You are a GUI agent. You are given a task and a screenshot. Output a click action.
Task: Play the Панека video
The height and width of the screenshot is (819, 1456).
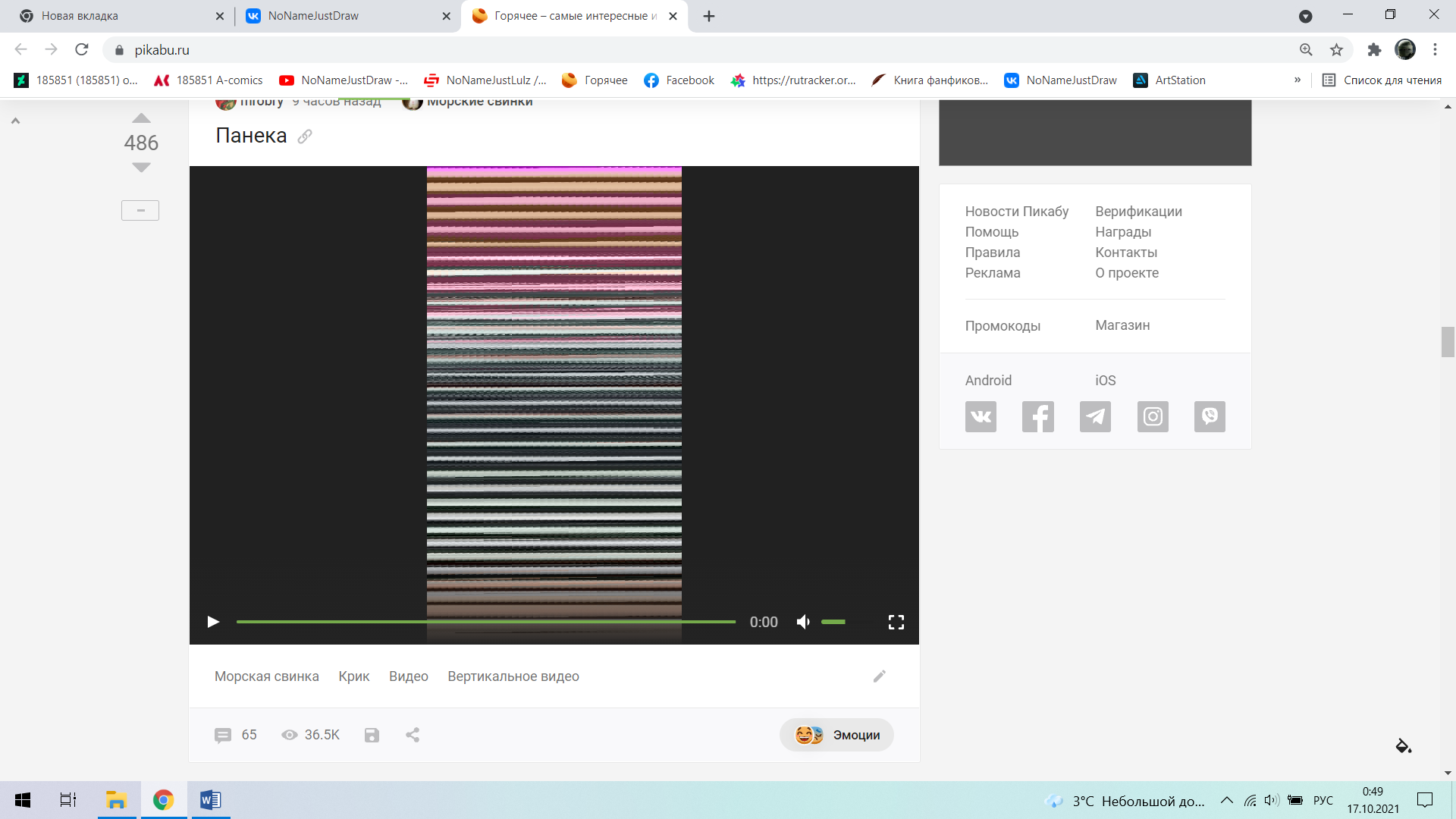213,622
